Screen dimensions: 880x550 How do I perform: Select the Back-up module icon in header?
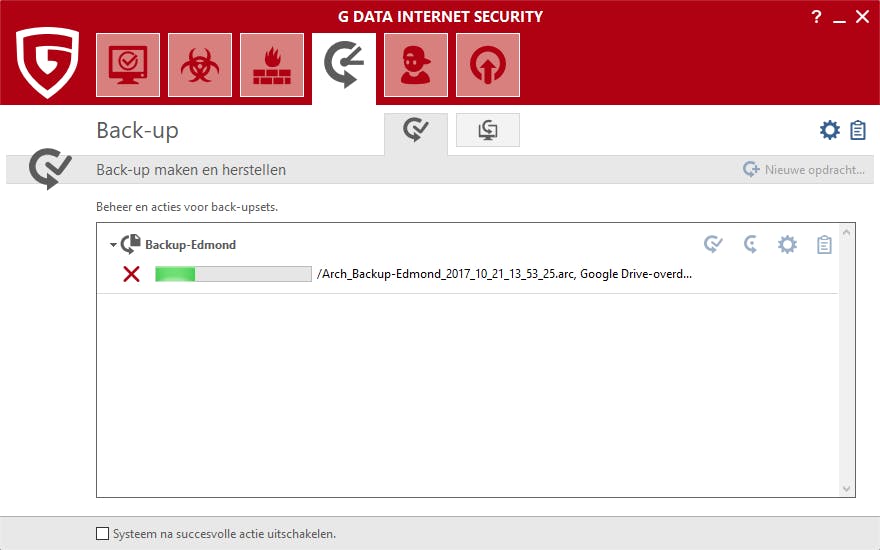pyautogui.click(x=344, y=65)
